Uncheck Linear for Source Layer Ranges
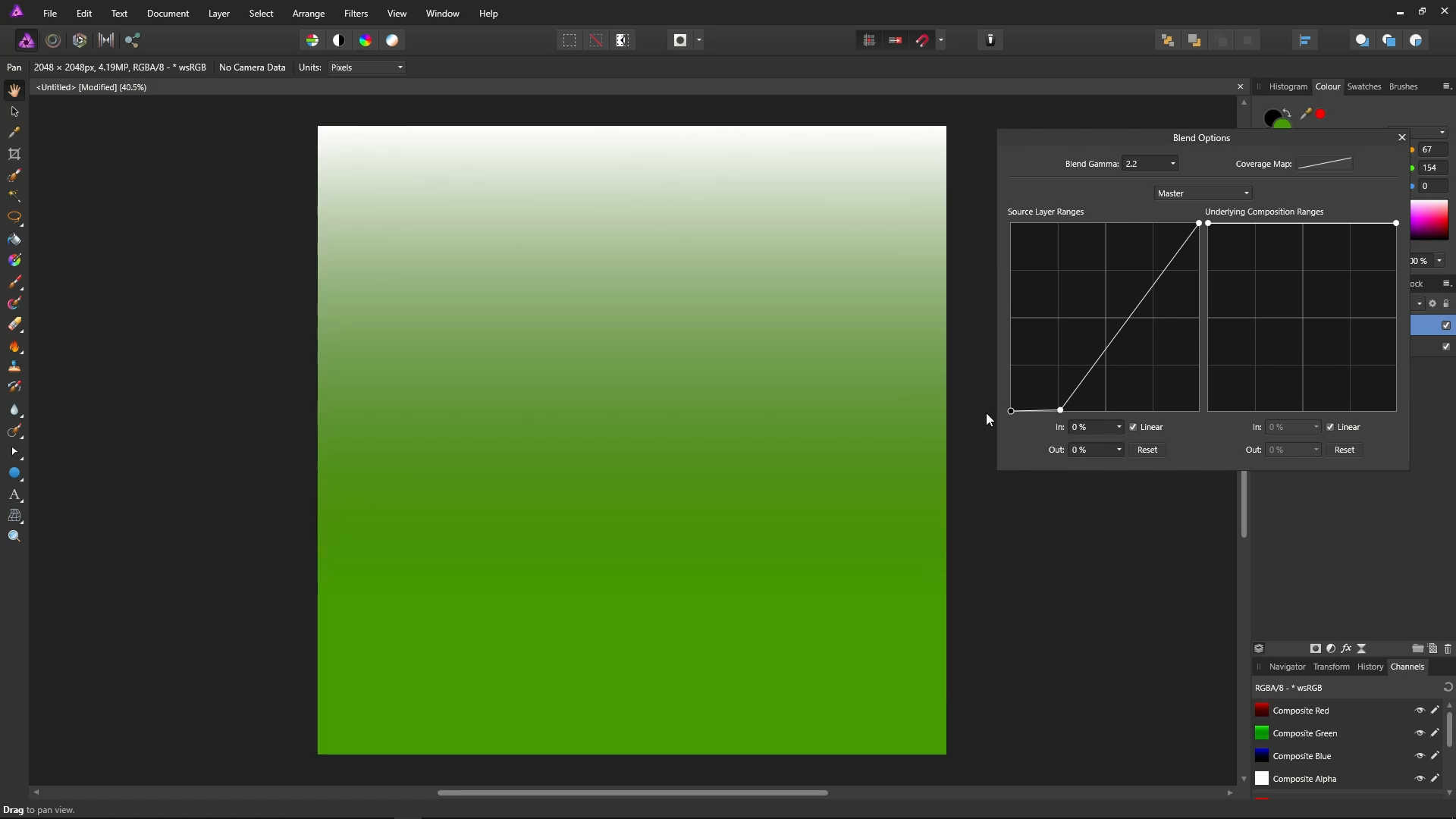The width and height of the screenshot is (1456, 819). [1133, 427]
